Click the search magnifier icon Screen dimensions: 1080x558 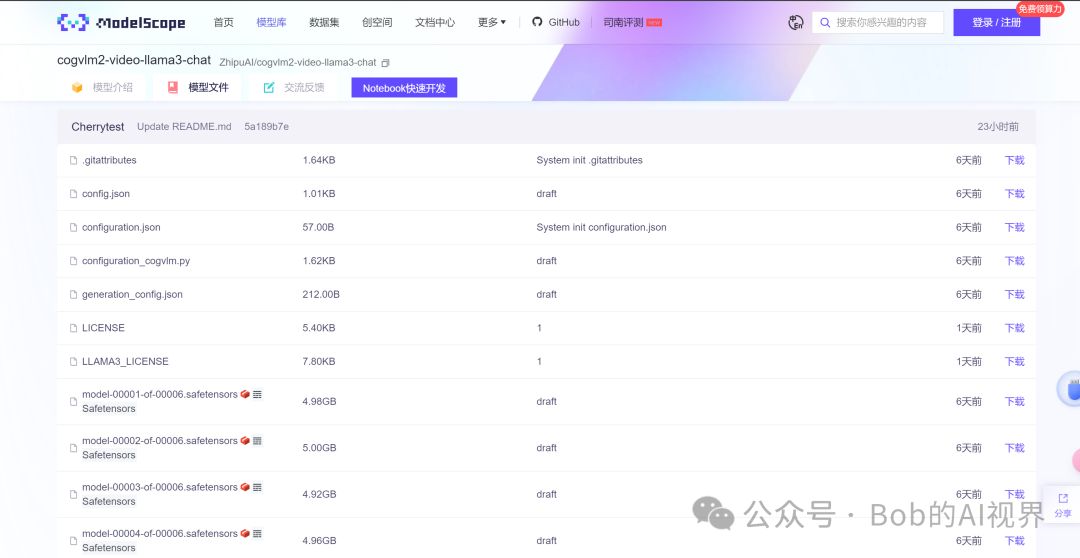824,23
